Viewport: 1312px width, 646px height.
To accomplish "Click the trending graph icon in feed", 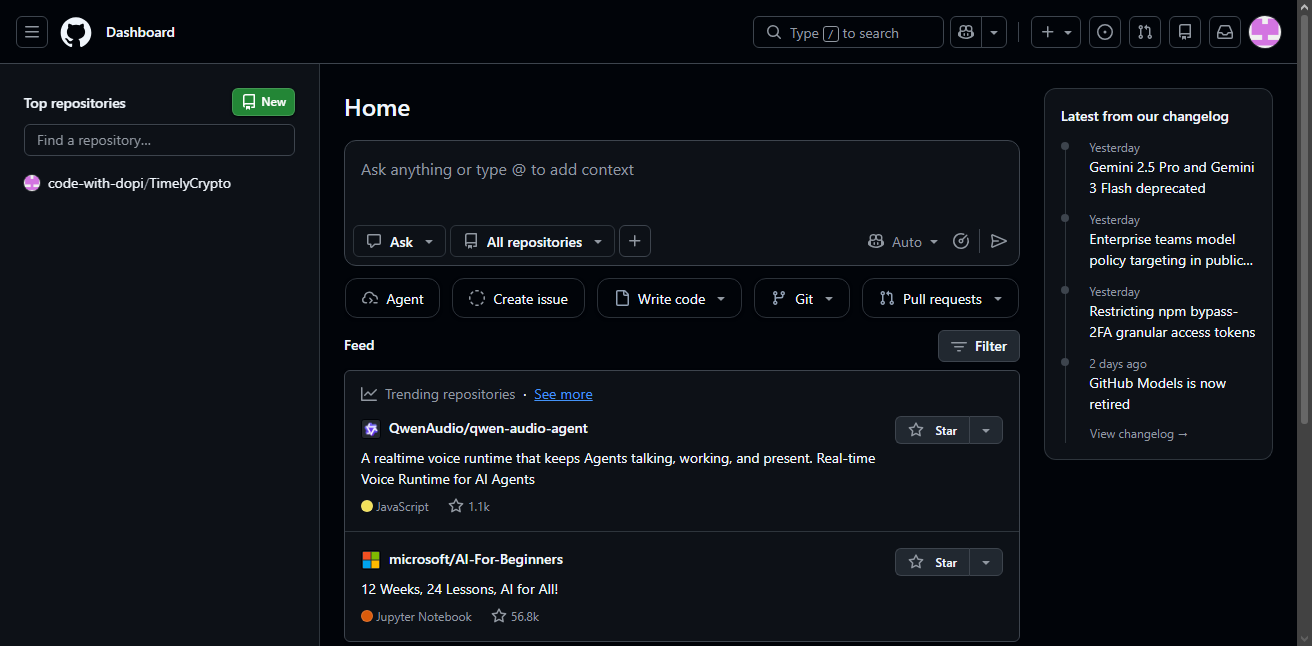I will [369, 394].
